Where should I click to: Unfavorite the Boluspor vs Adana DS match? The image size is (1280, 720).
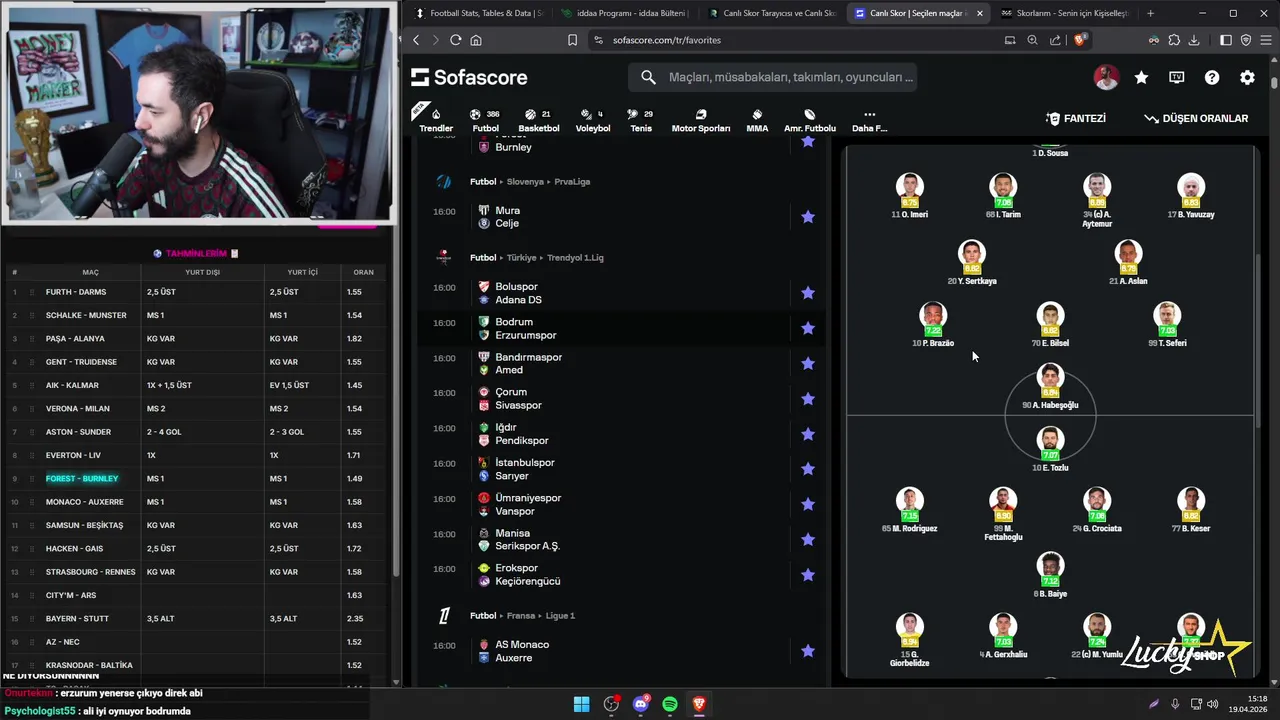coord(808,293)
